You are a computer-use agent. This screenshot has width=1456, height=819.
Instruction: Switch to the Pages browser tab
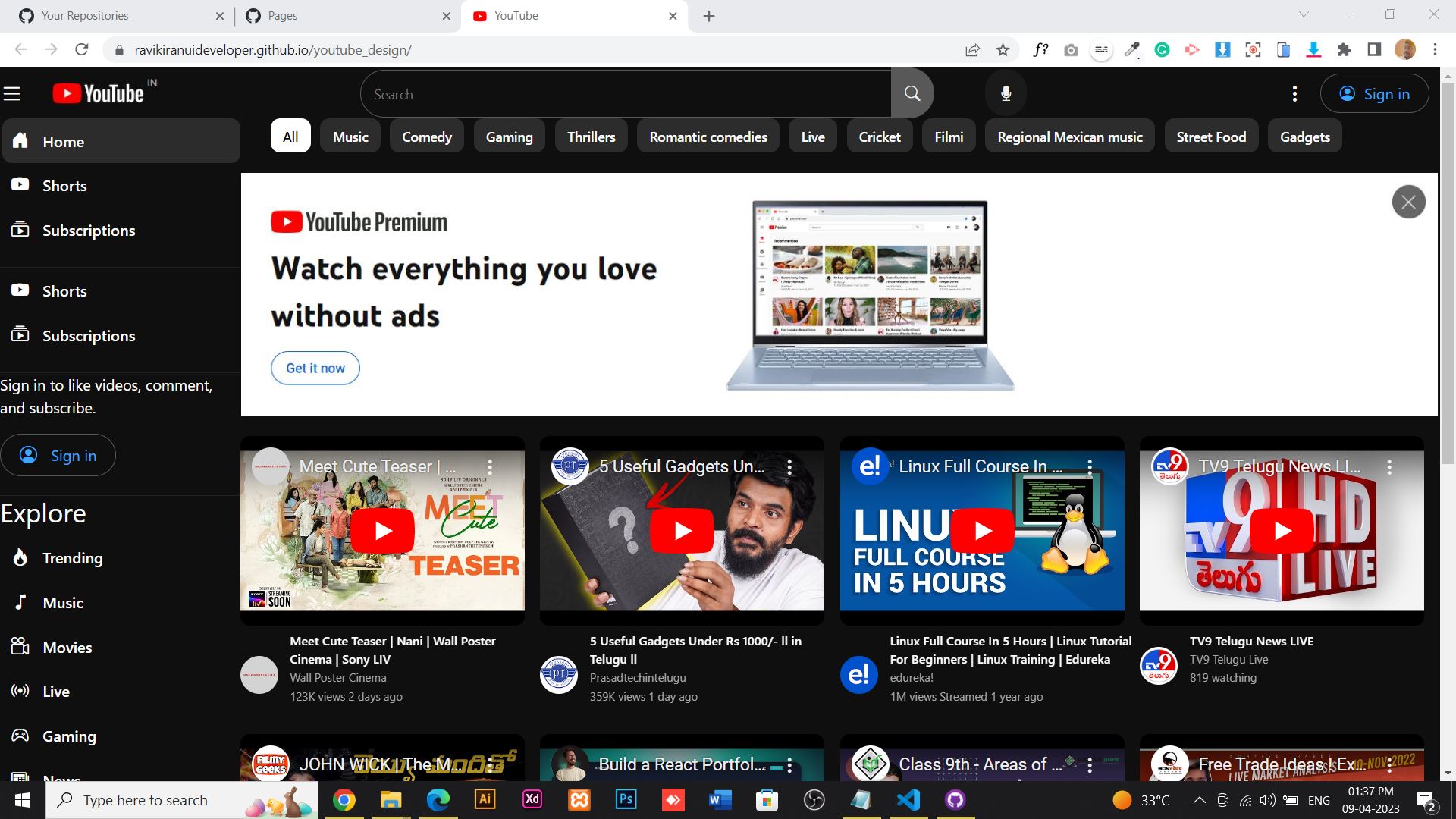(349, 16)
